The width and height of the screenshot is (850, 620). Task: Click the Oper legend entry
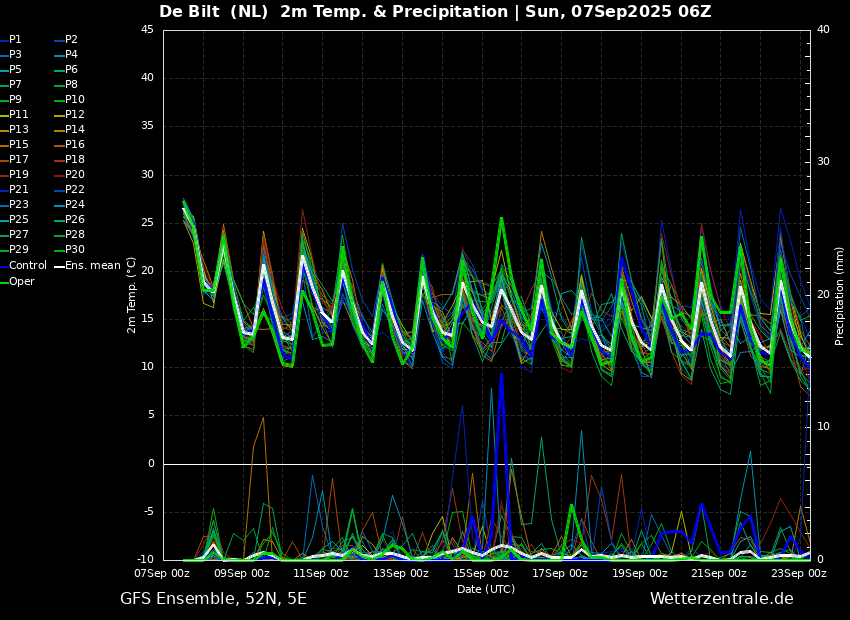[x=17, y=281]
